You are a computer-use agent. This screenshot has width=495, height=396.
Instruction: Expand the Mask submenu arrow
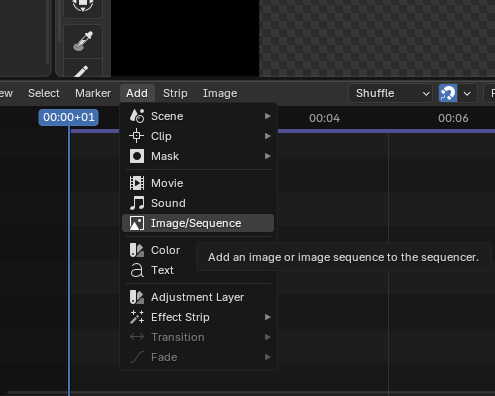click(x=267, y=156)
